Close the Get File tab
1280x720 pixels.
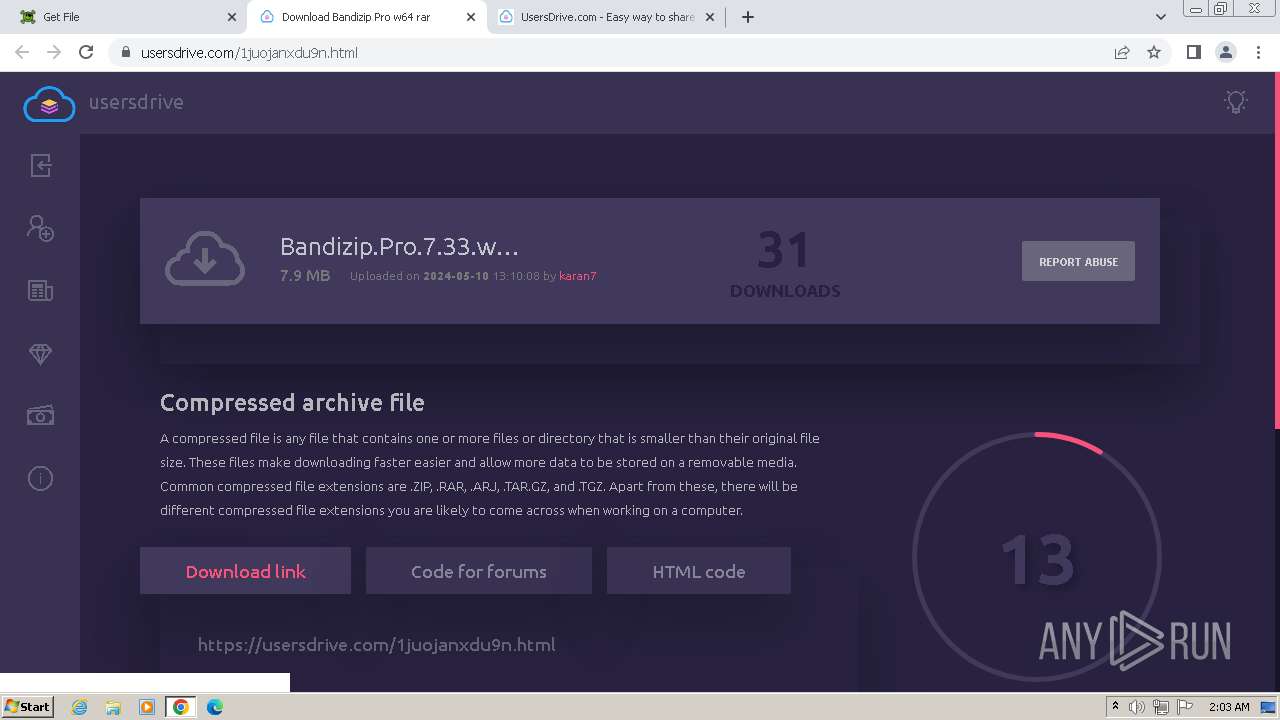click(x=232, y=17)
